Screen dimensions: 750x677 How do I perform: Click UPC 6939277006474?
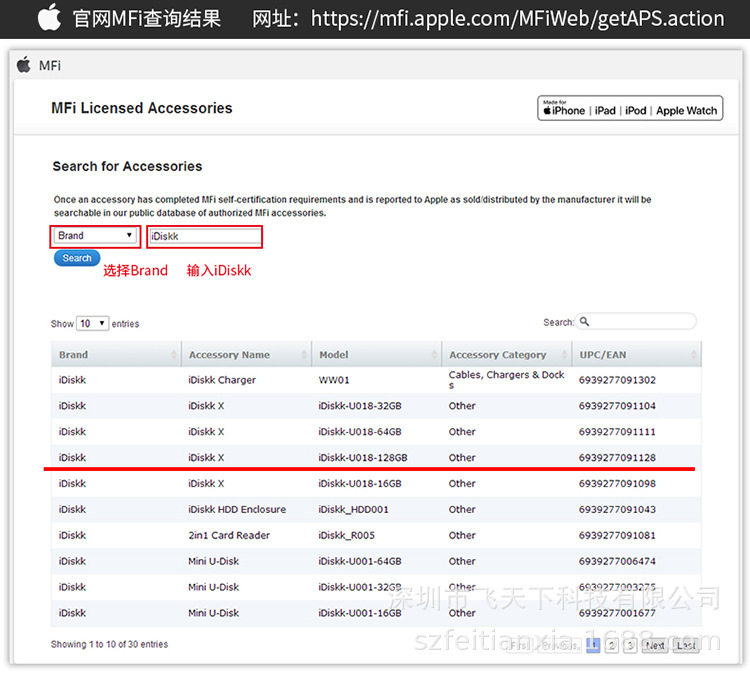[617, 561]
